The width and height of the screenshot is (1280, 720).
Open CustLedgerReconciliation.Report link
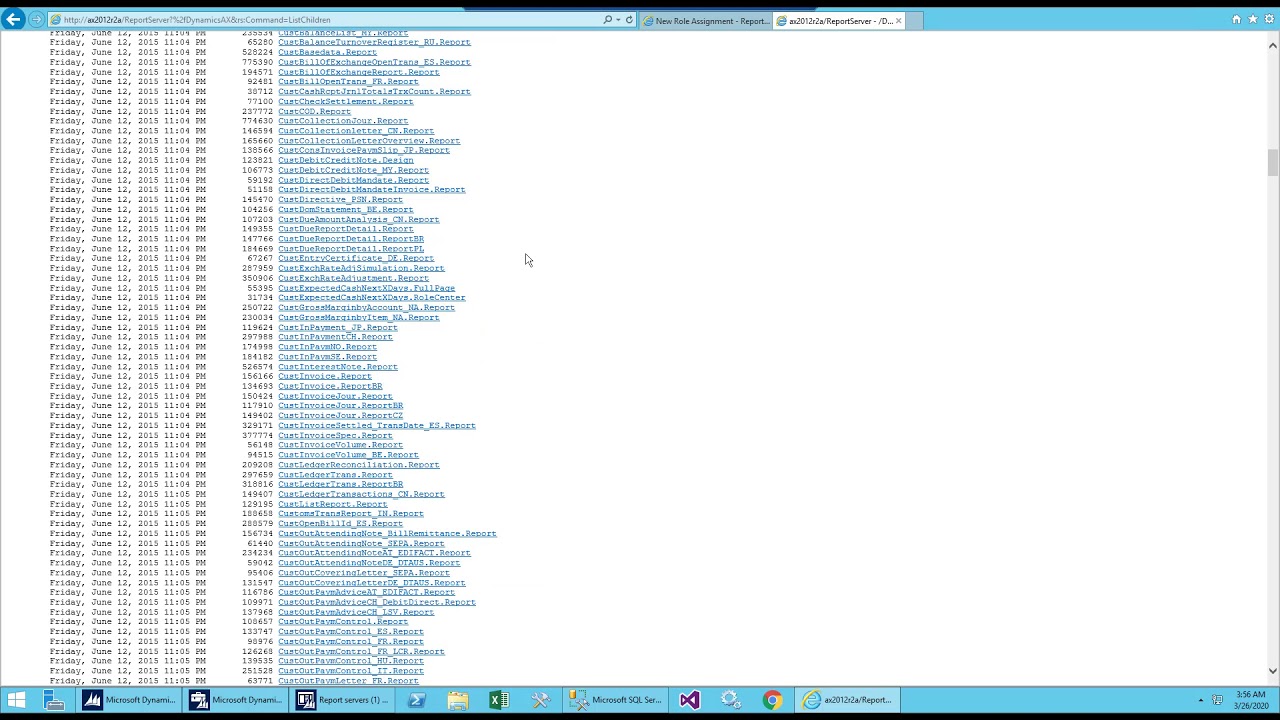pyautogui.click(x=359, y=465)
